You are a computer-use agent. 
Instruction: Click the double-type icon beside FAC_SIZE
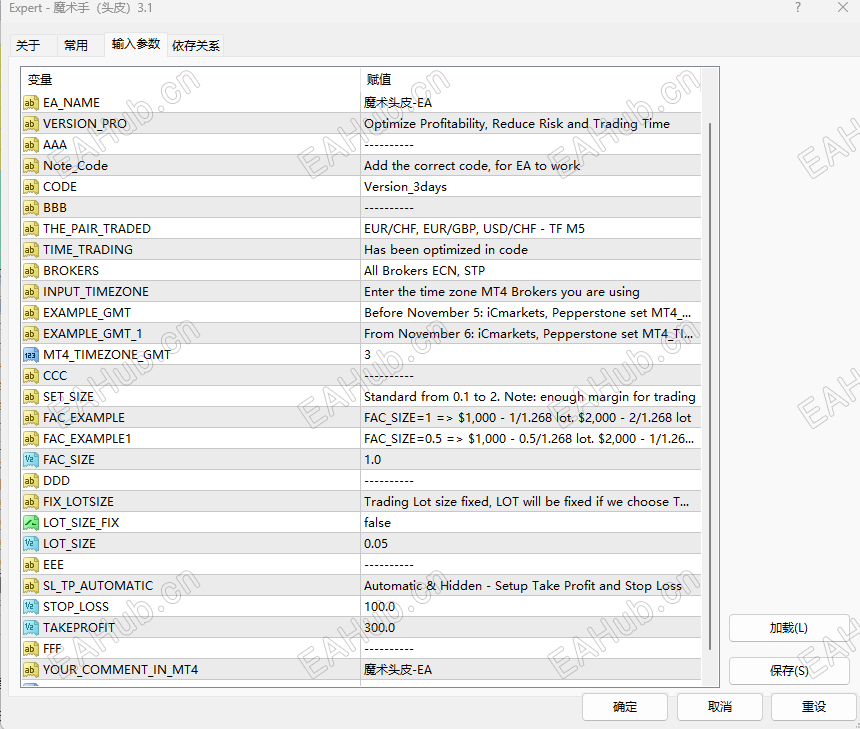coord(31,460)
